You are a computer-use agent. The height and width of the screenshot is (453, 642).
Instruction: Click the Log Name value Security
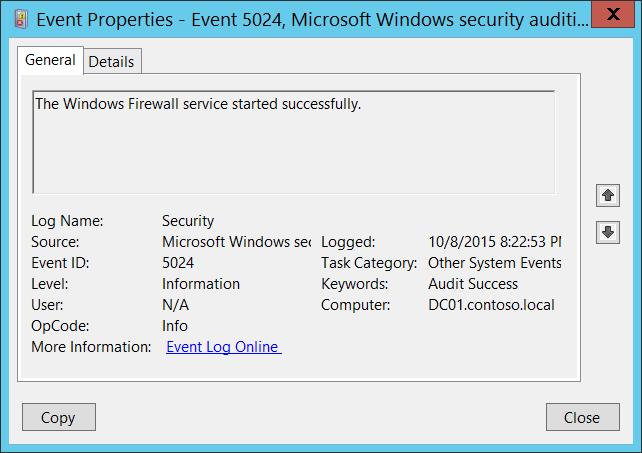click(x=188, y=220)
